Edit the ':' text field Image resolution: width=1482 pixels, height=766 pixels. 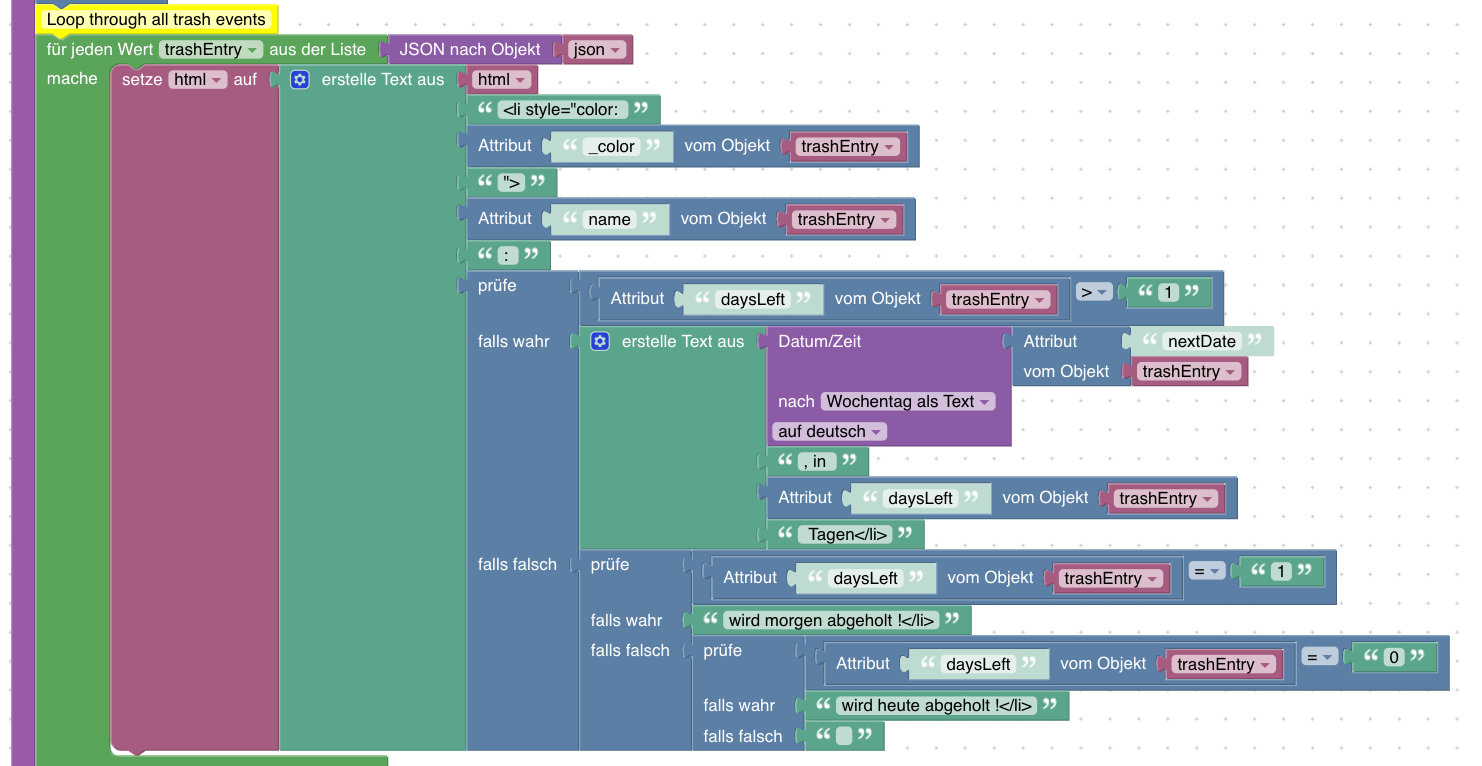pos(509,256)
